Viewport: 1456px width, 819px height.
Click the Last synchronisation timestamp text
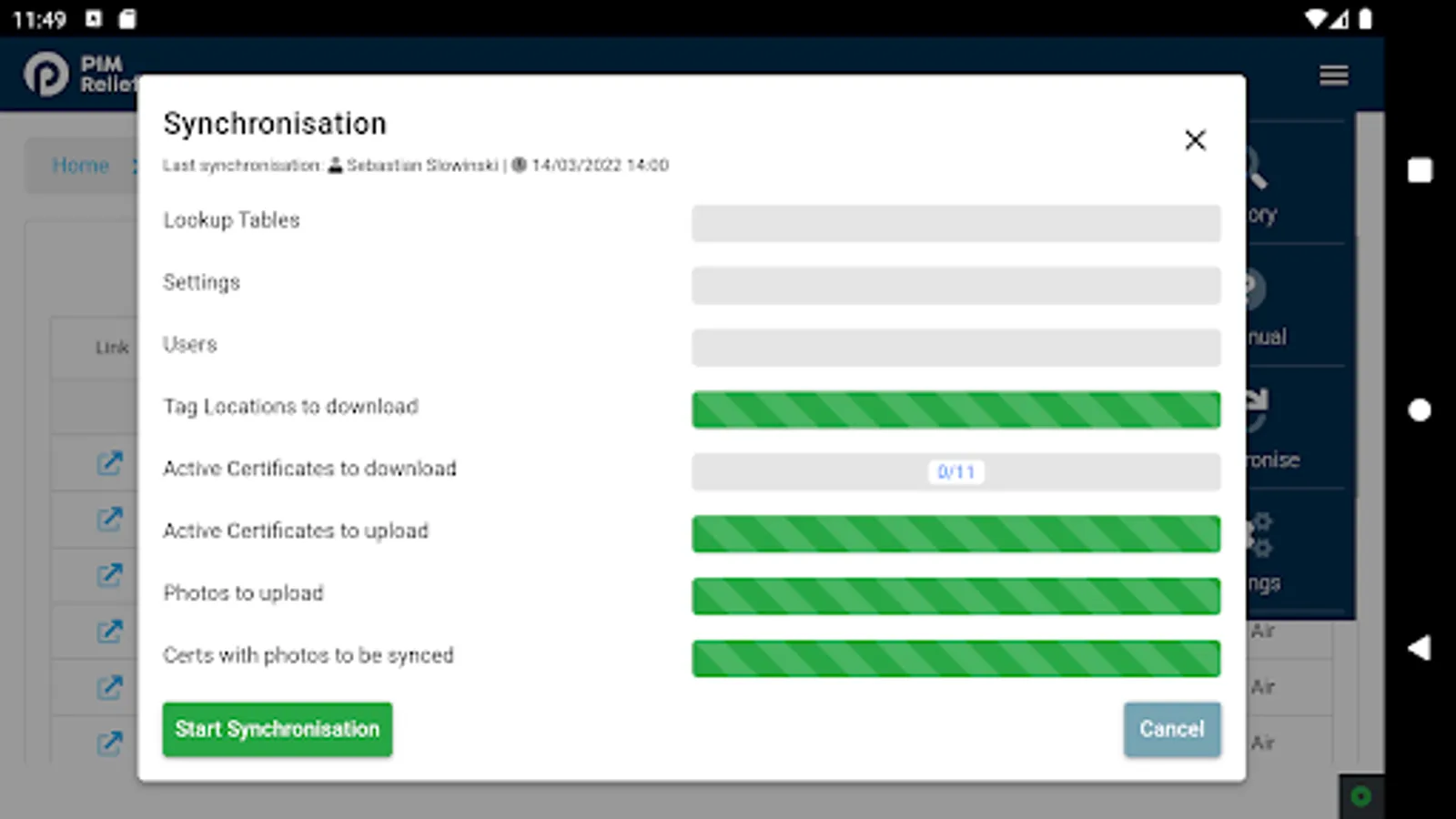(x=601, y=165)
